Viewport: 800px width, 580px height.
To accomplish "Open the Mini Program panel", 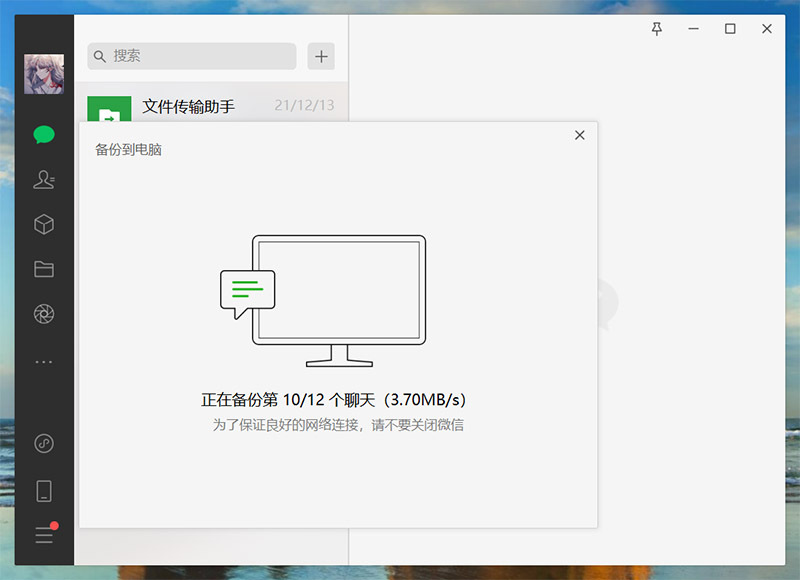I will [42, 444].
